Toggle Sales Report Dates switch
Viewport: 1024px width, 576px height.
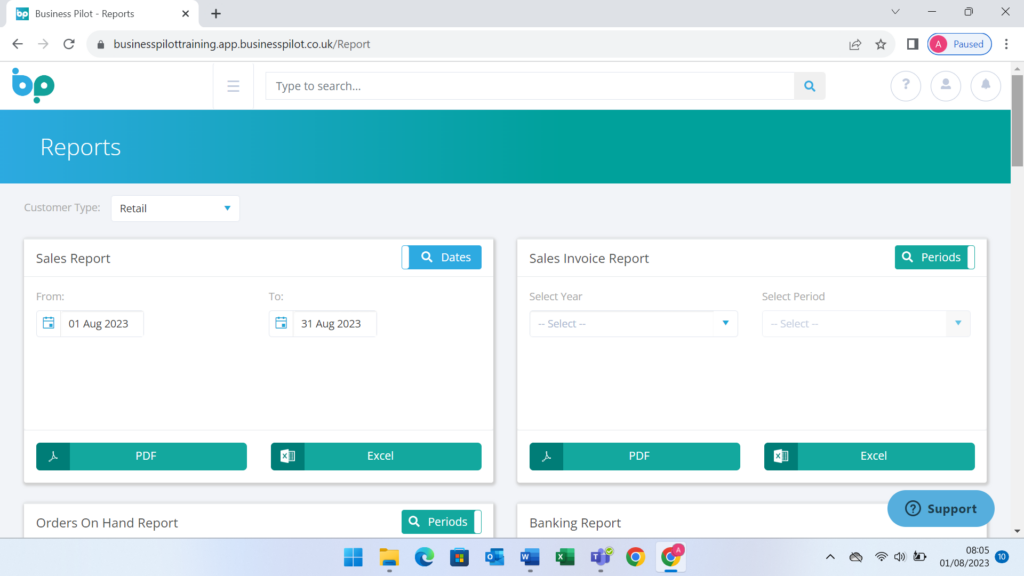pyautogui.click(x=441, y=257)
